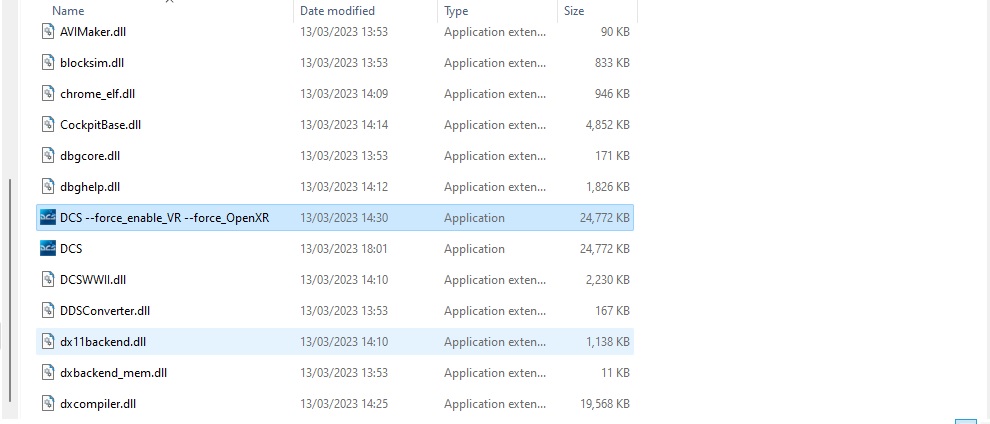Screen dimensions: 990x424
Task: Click the 4,852 KB size of CockpitBase.dll
Action: [x=607, y=124]
